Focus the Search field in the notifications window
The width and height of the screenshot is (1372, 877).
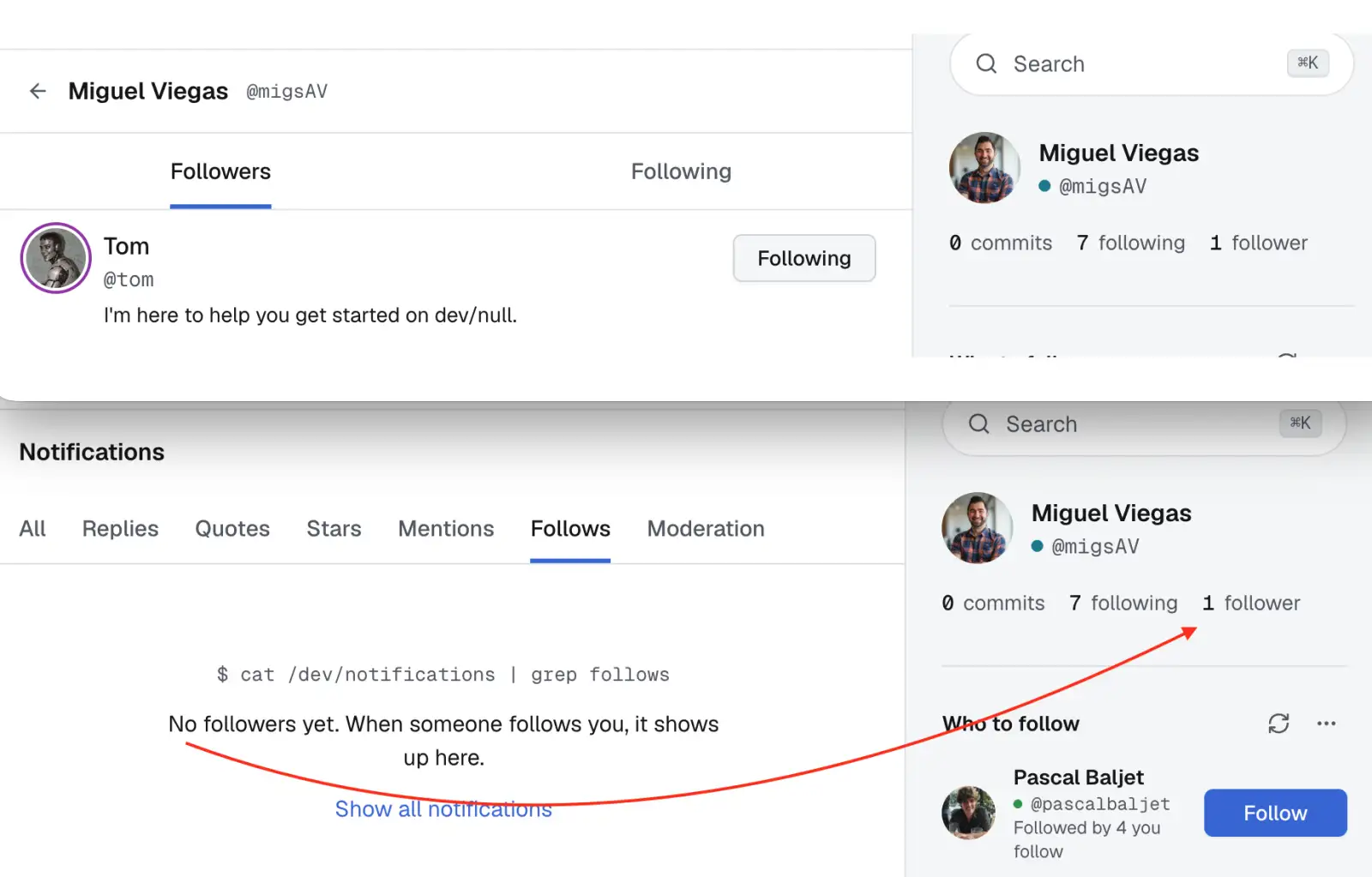click(x=1144, y=424)
